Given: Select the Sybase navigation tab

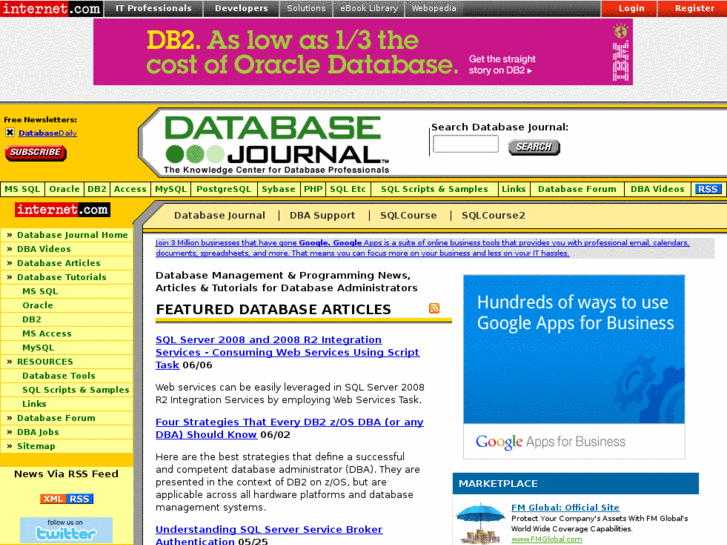Looking at the screenshot, I should click(278, 189).
